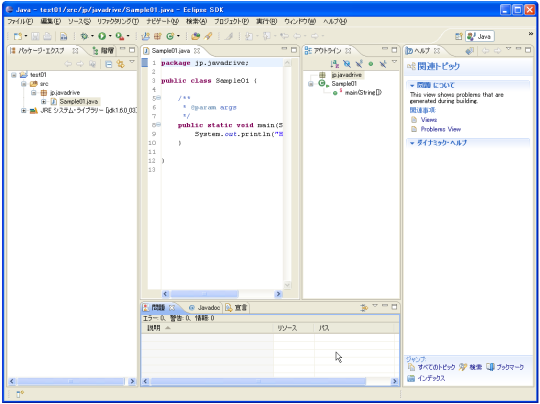Select the Java perspective button

click(480, 36)
